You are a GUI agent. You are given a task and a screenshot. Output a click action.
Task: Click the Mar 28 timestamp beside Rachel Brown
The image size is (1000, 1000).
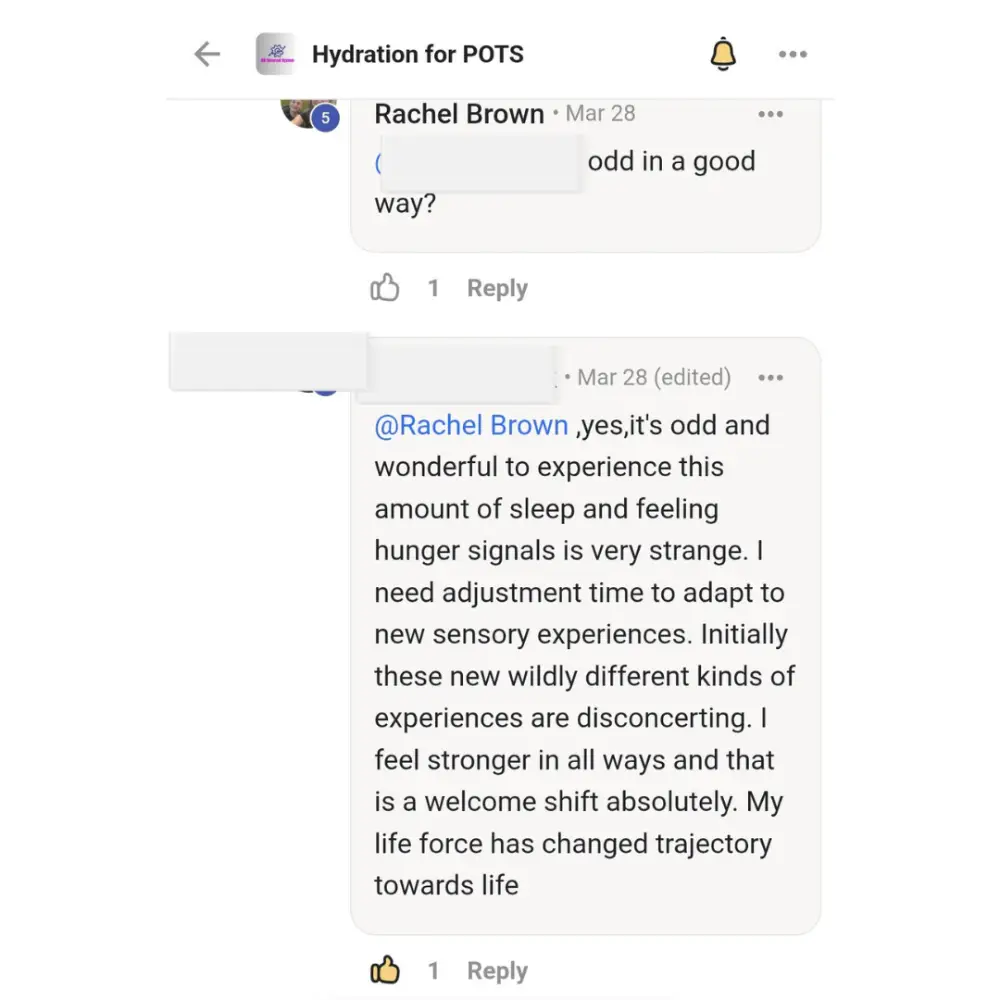(600, 114)
